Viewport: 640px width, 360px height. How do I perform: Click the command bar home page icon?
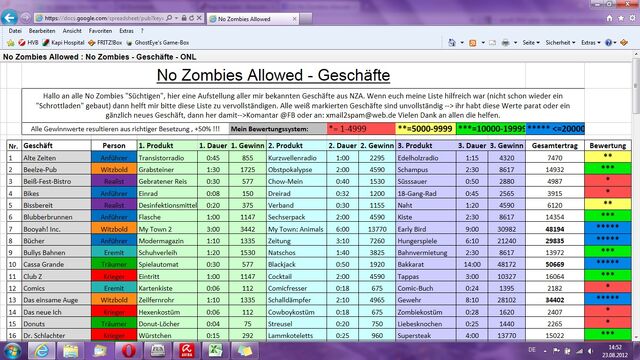452,42
